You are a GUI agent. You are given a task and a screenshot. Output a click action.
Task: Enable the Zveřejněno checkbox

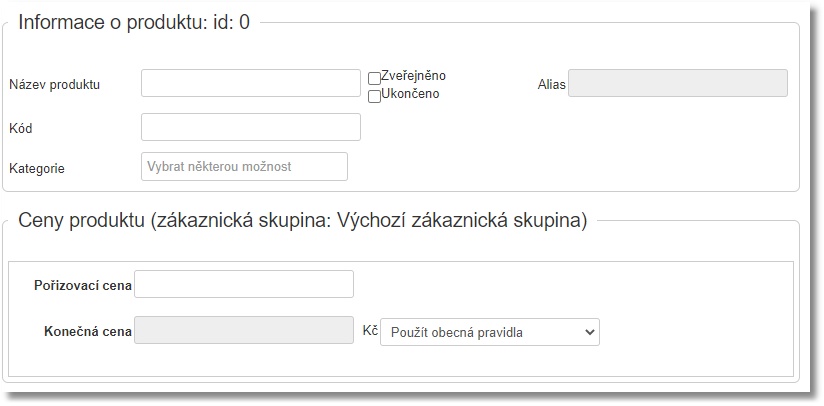tap(374, 78)
